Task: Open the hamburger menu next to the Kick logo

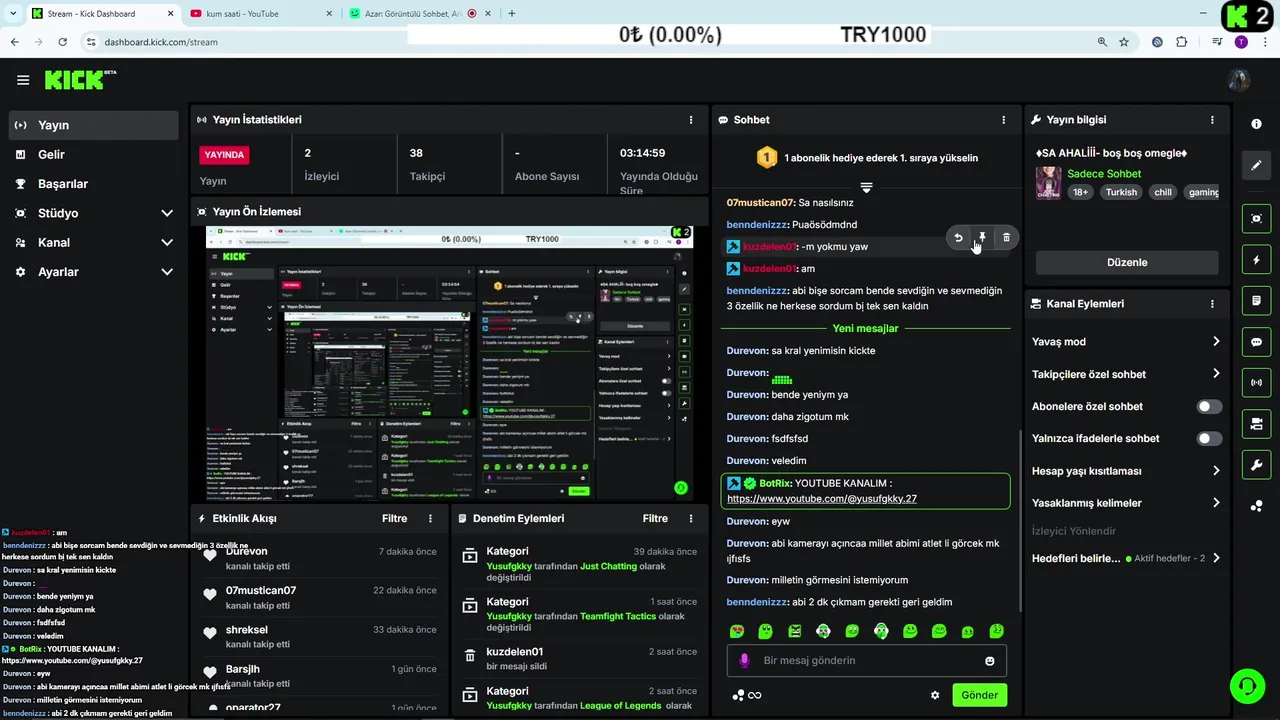Action: pos(23,80)
